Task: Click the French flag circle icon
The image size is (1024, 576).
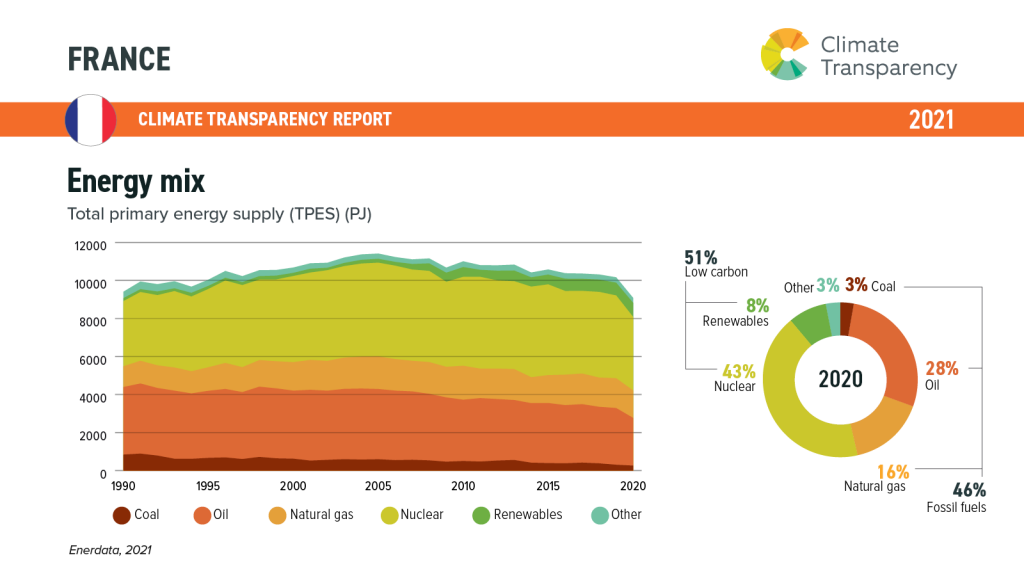Action: coord(91,120)
